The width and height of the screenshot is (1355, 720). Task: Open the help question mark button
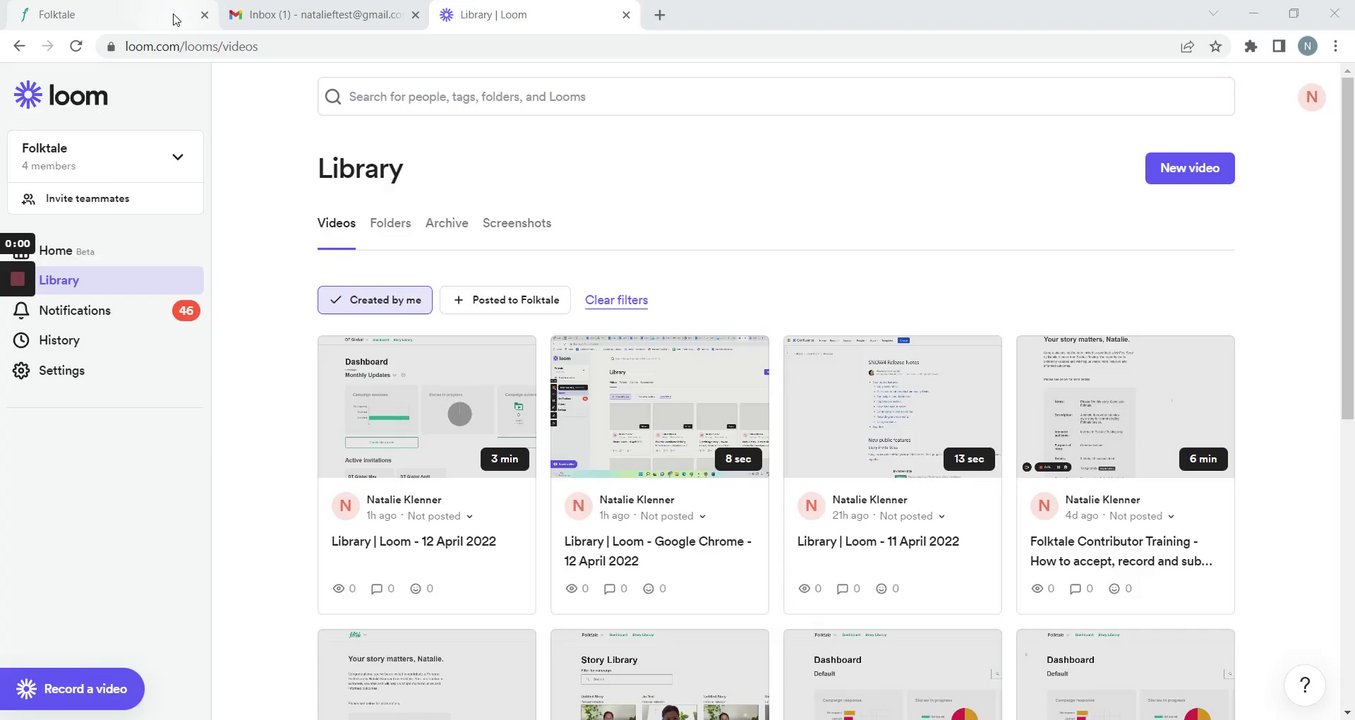[1305, 685]
